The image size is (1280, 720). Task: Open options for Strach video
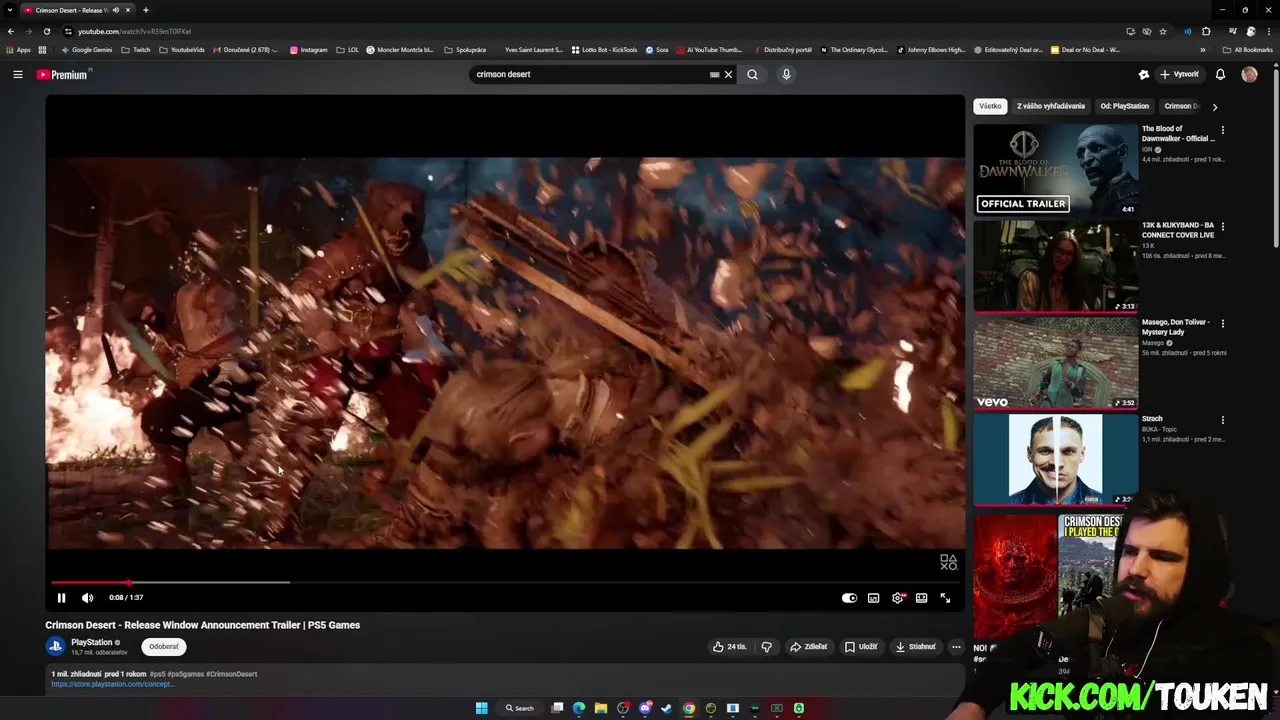(x=1222, y=421)
